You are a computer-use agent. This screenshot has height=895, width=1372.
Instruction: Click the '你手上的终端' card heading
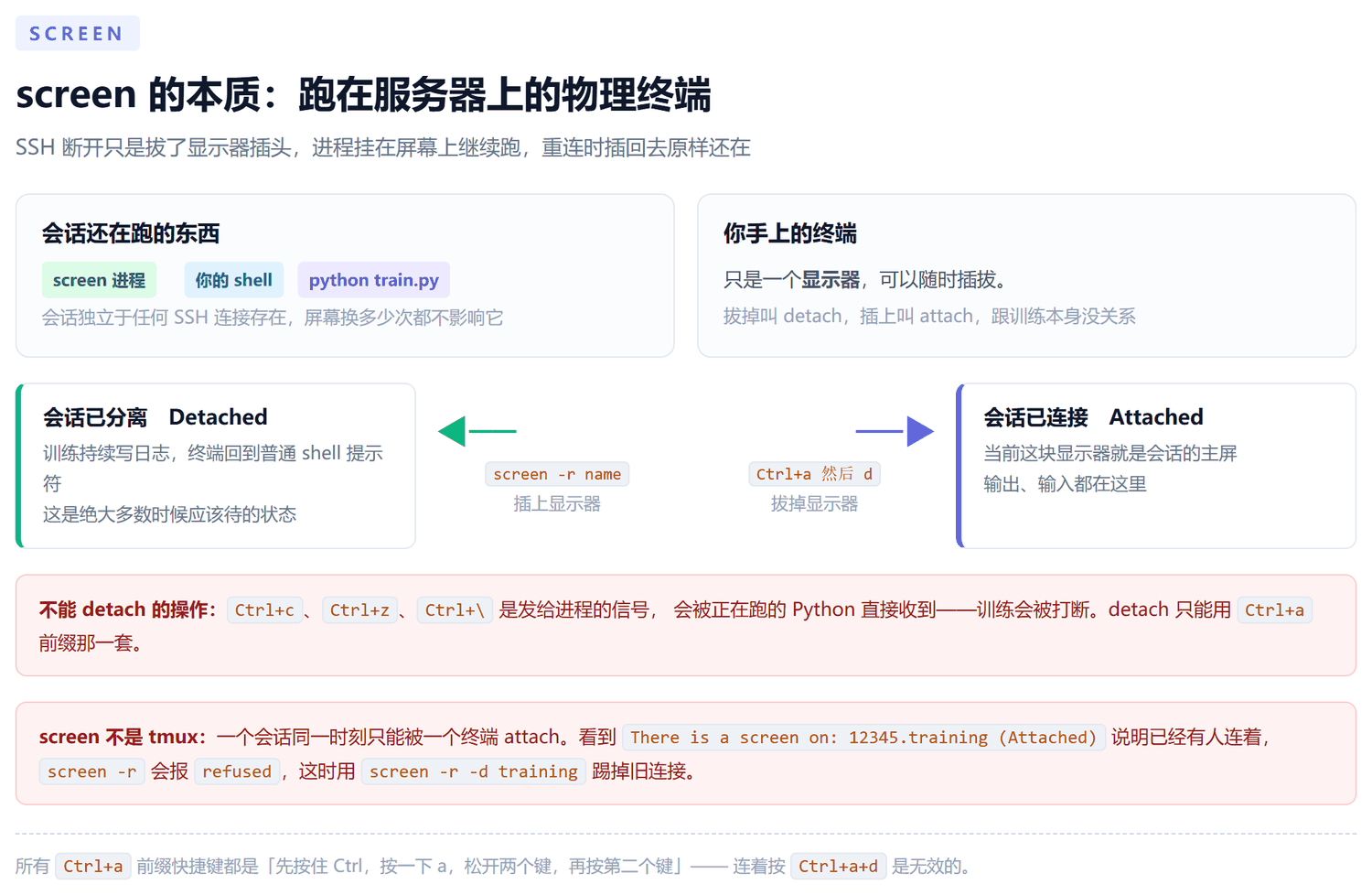click(789, 233)
